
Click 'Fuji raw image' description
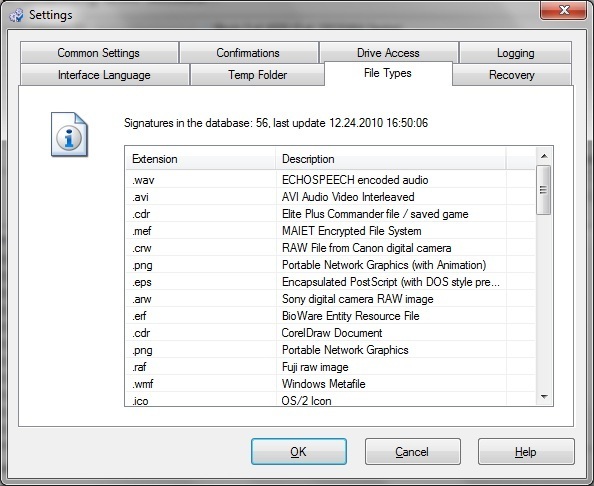[x=315, y=367]
